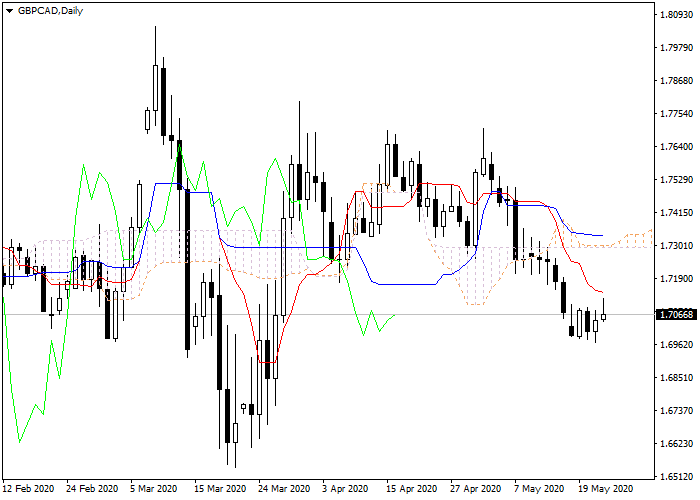Open the GBPCAD chart dropdown triangle

click(x=9, y=11)
